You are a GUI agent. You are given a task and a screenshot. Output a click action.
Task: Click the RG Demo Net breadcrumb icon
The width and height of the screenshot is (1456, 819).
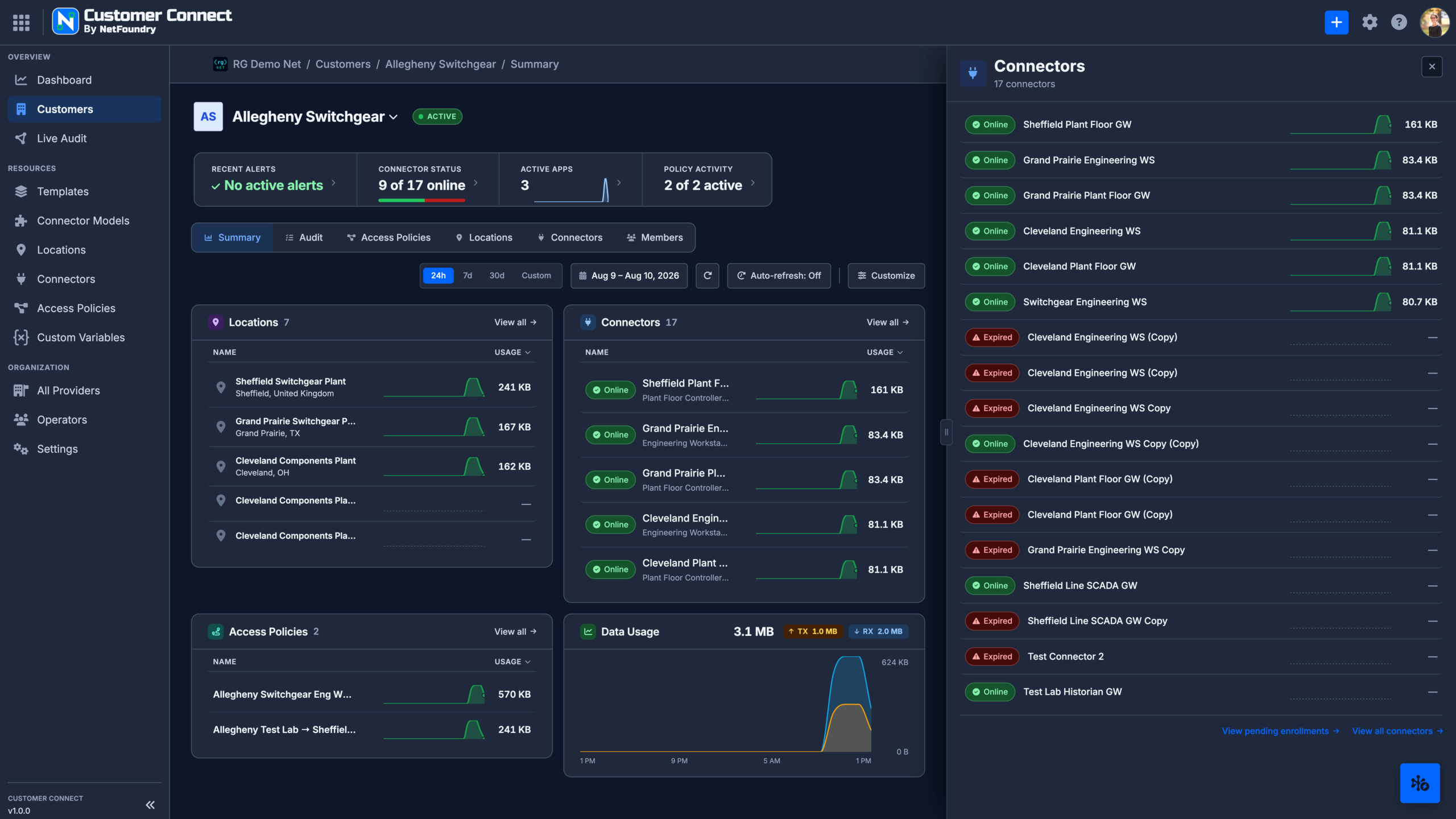pos(220,64)
